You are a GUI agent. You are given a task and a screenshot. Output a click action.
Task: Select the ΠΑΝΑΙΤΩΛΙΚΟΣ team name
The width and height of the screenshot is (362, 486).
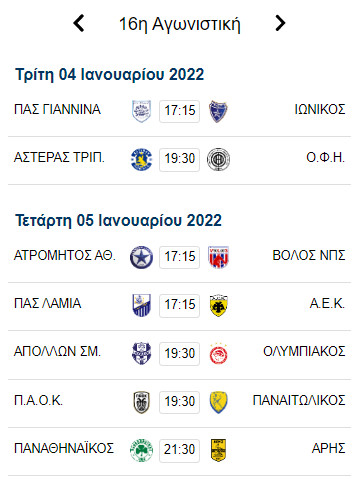pos(299,400)
